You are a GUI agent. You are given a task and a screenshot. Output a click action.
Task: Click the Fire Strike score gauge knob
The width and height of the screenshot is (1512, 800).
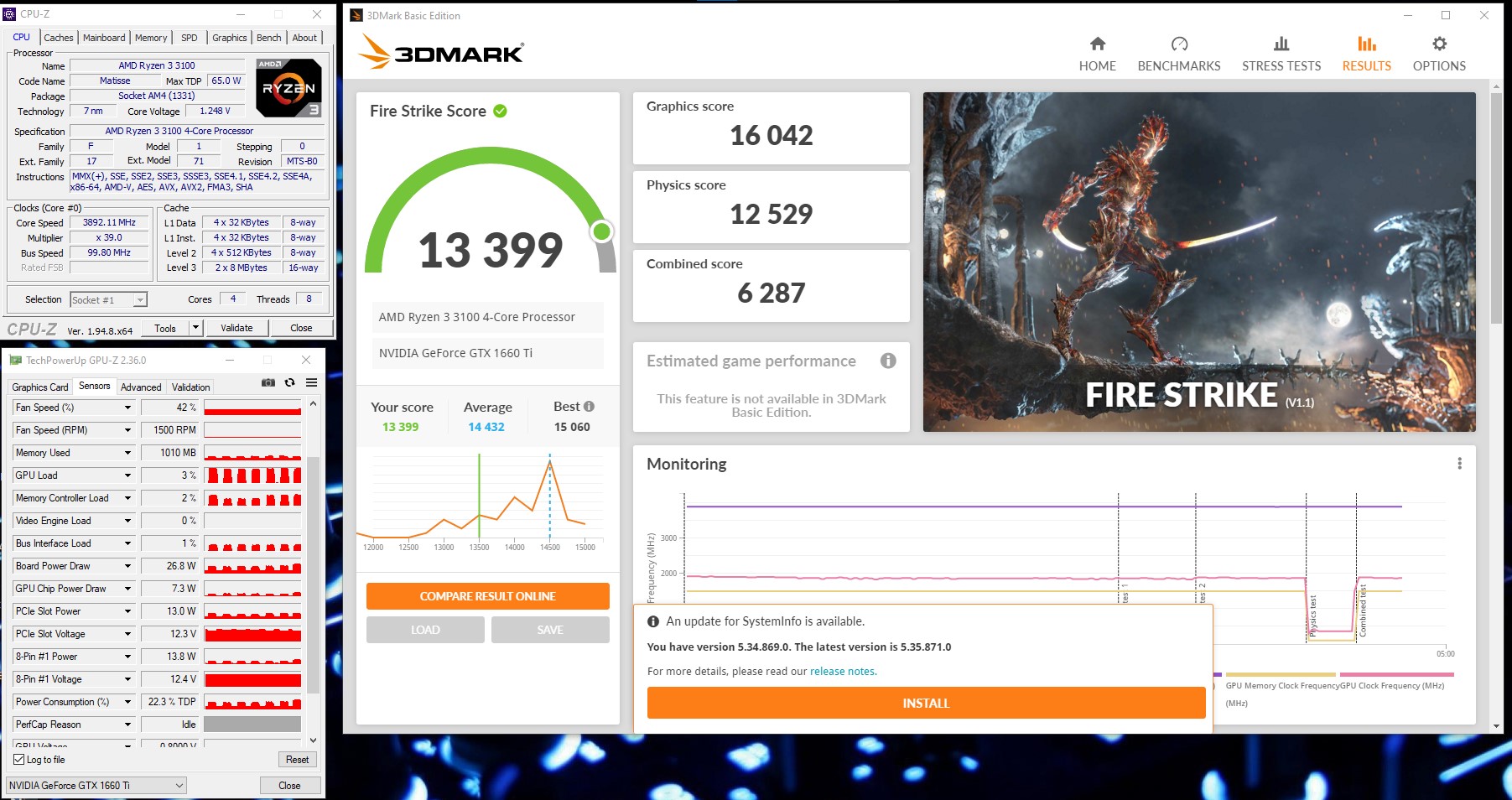(601, 231)
